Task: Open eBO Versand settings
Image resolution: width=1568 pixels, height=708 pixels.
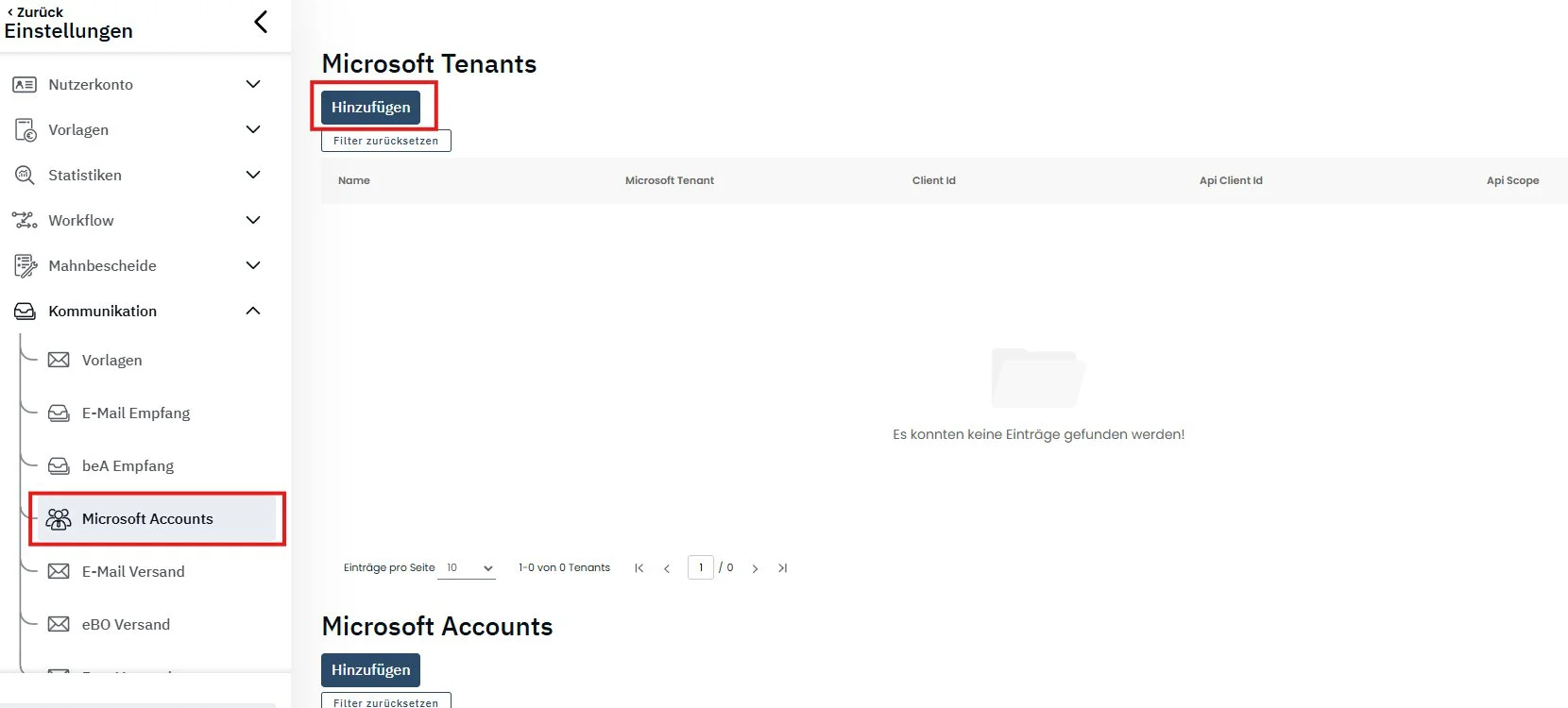Action: click(x=126, y=624)
